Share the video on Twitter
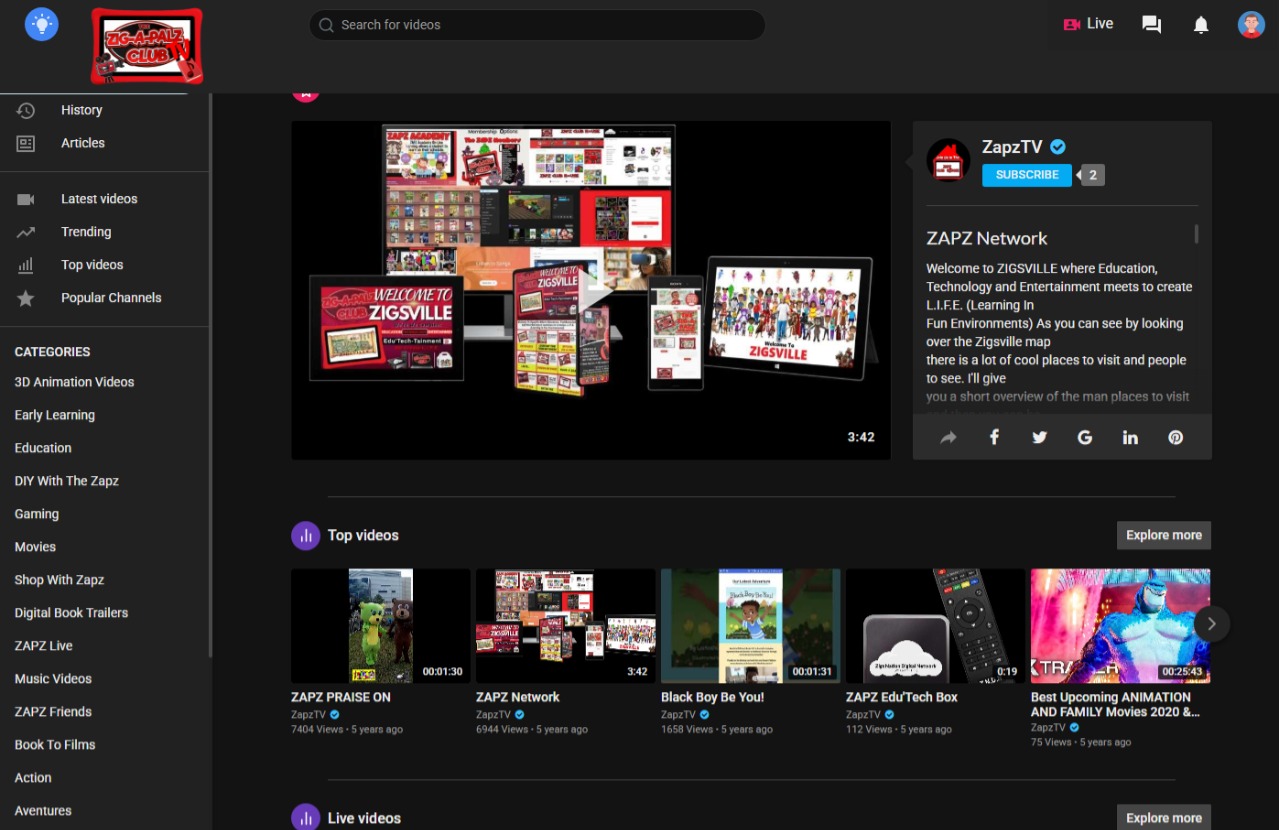The image size is (1279, 830). (x=1040, y=437)
